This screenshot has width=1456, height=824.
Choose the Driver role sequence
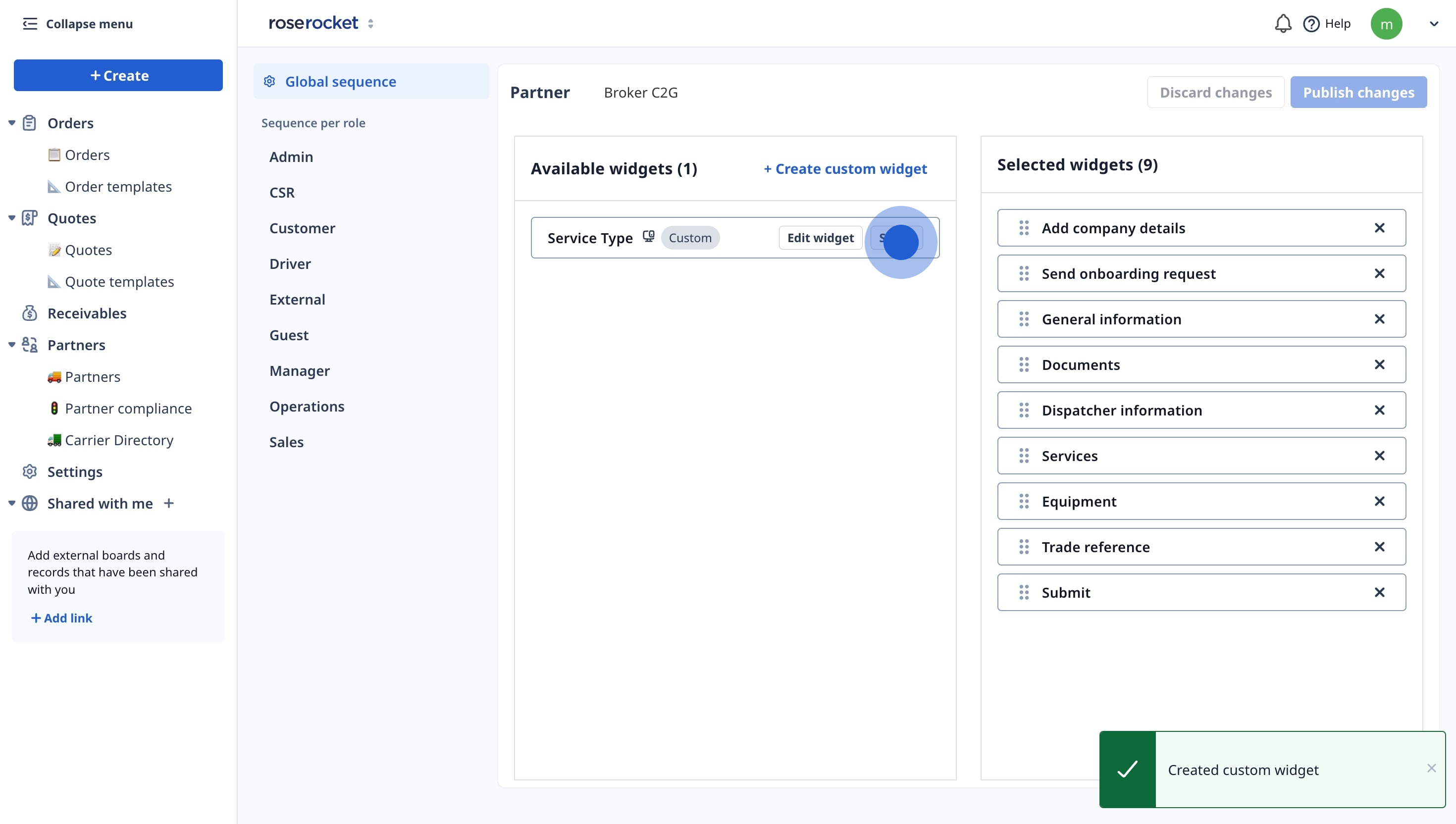tap(290, 264)
